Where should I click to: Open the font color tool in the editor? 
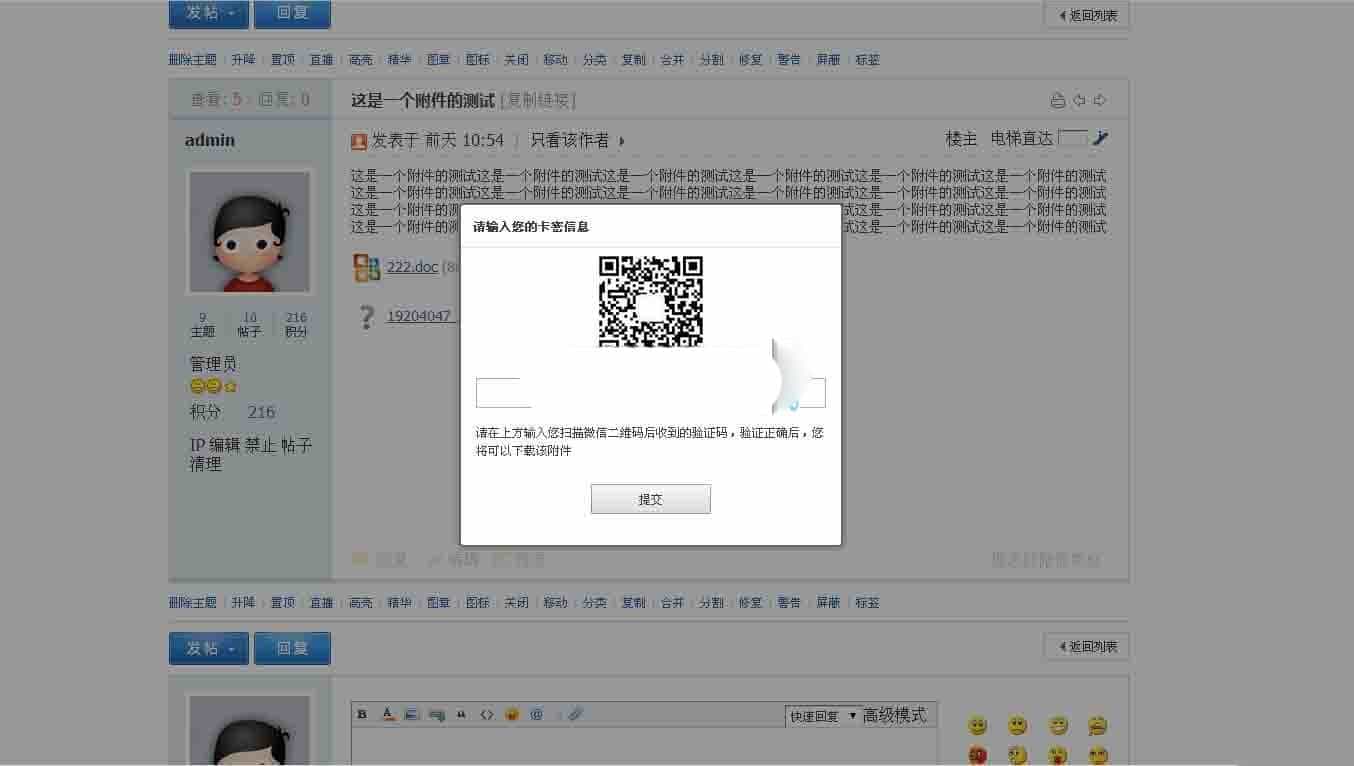pos(387,714)
